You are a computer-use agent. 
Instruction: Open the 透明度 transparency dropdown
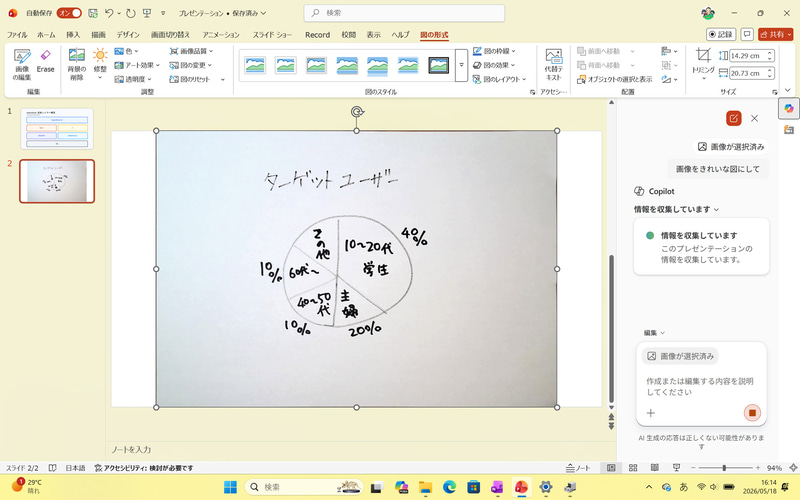(133, 79)
